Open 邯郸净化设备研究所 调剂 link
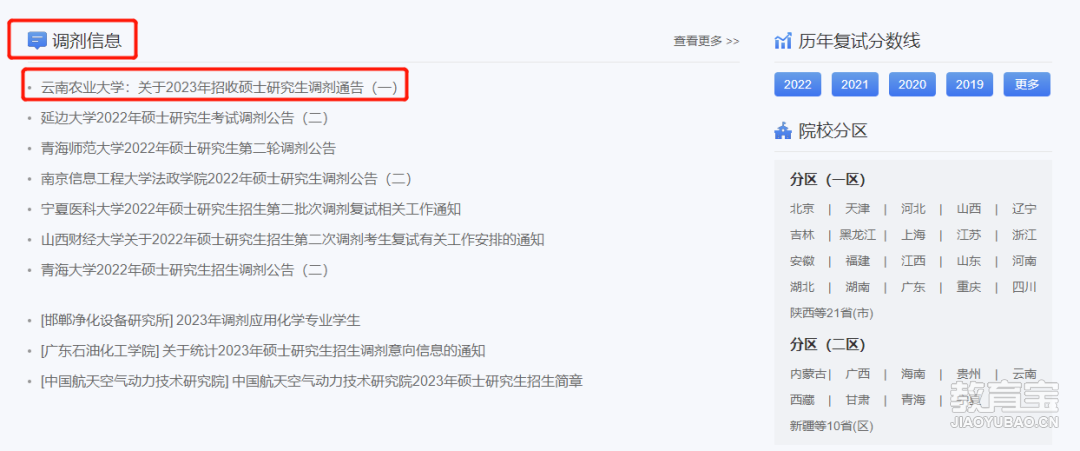1080x451 pixels. point(200,320)
